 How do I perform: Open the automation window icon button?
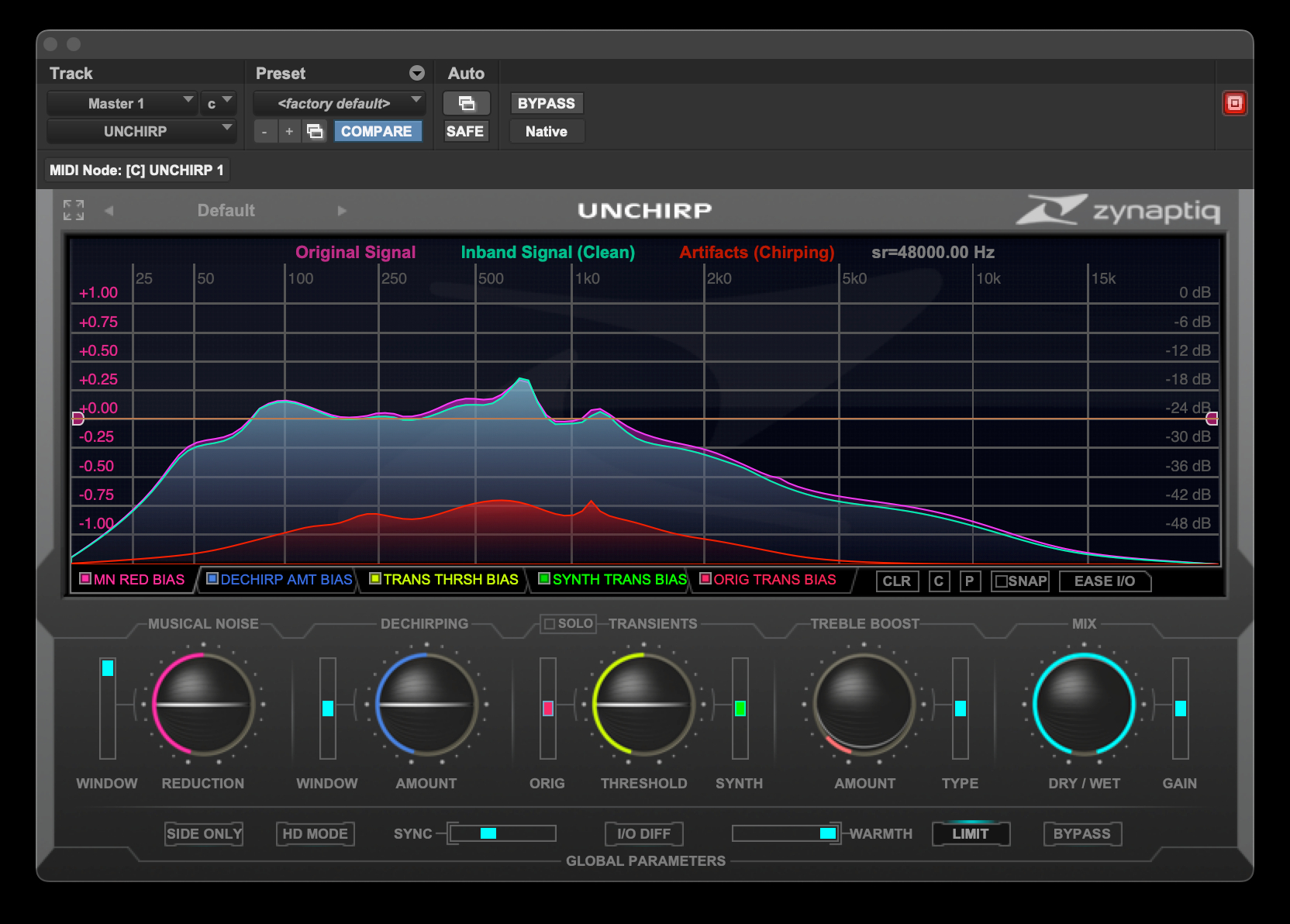click(466, 103)
